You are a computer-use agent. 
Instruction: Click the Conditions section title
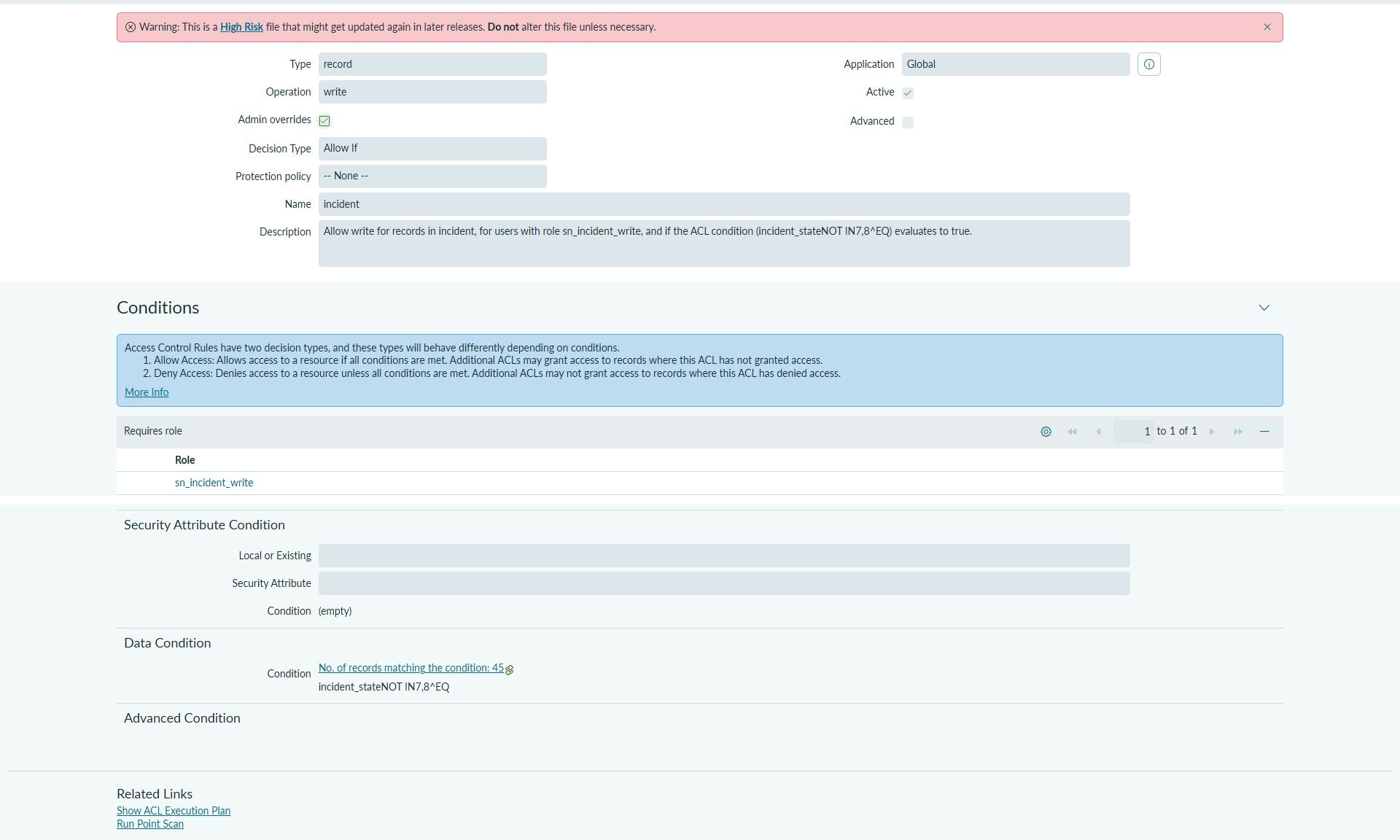[x=157, y=308]
